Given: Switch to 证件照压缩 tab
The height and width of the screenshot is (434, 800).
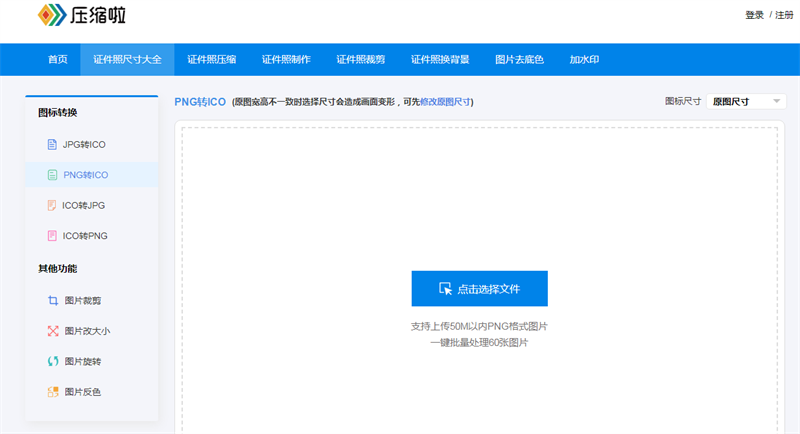Looking at the screenshot, I should coord(211,60).
